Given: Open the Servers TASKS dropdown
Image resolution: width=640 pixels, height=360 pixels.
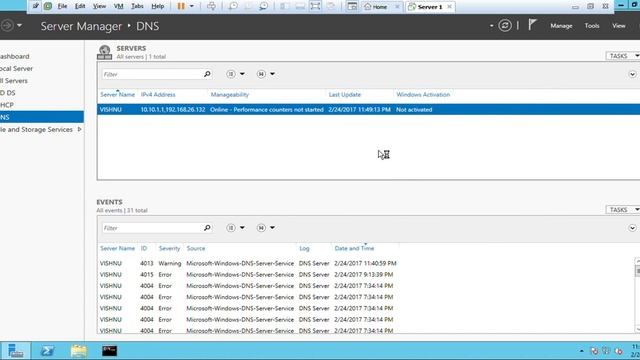Looking at the screenshot, I should click(622, 56).
